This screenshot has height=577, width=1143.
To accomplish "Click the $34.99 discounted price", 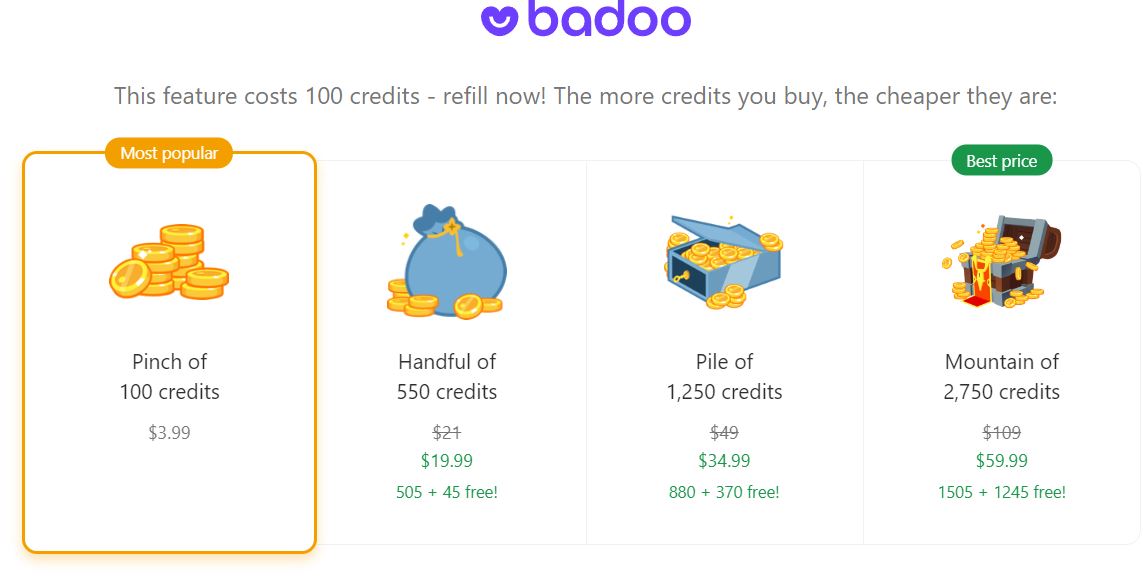I will pos(724,460).
